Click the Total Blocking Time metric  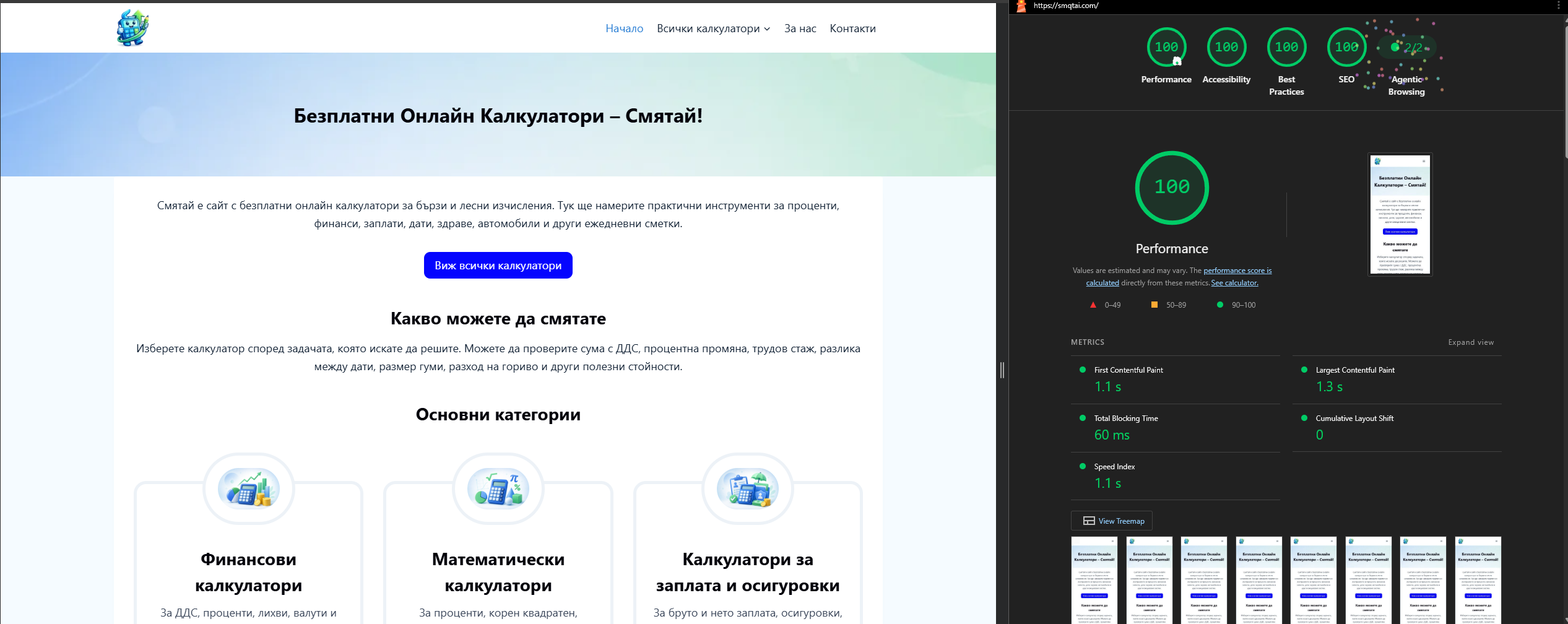(x=1176, y=428)
